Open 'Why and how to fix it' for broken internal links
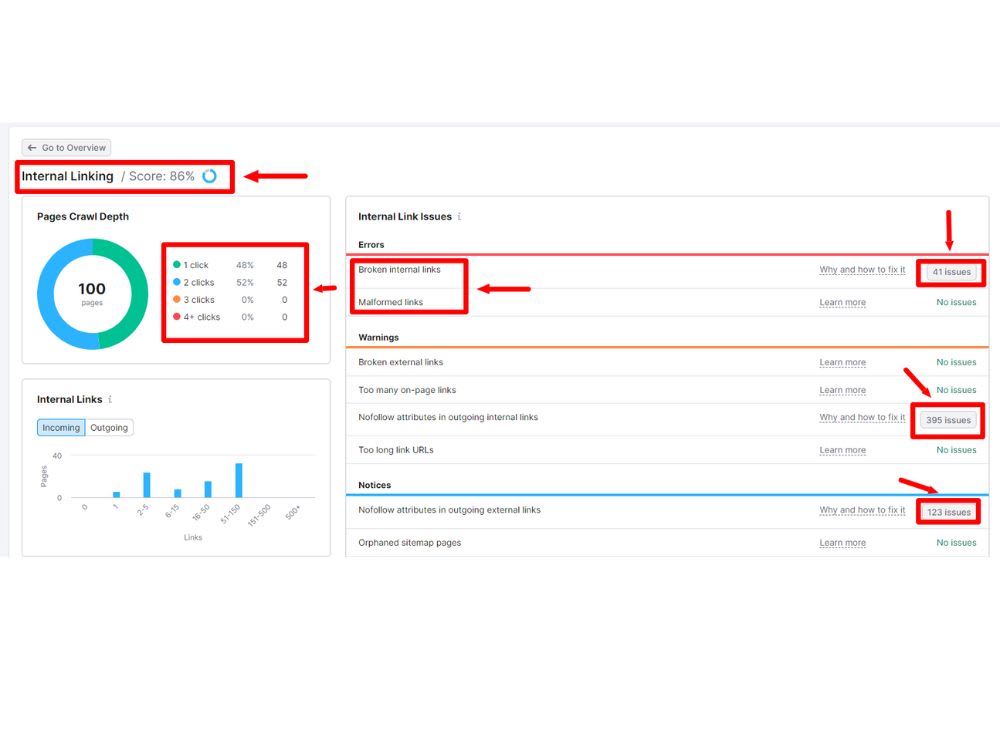 (862, 270)
